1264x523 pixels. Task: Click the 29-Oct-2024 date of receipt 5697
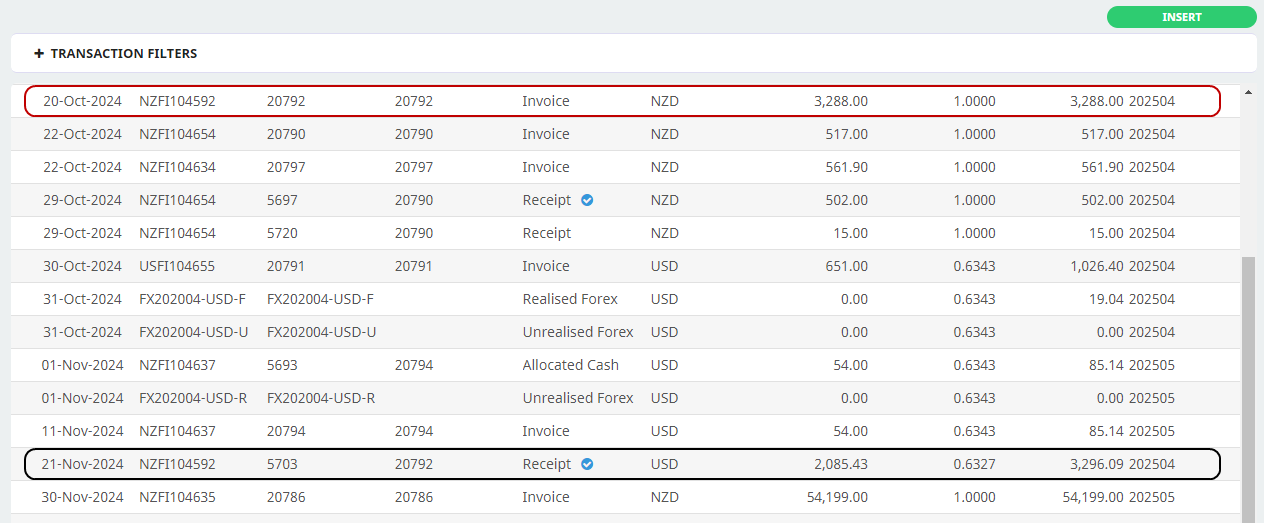[82, 200]
